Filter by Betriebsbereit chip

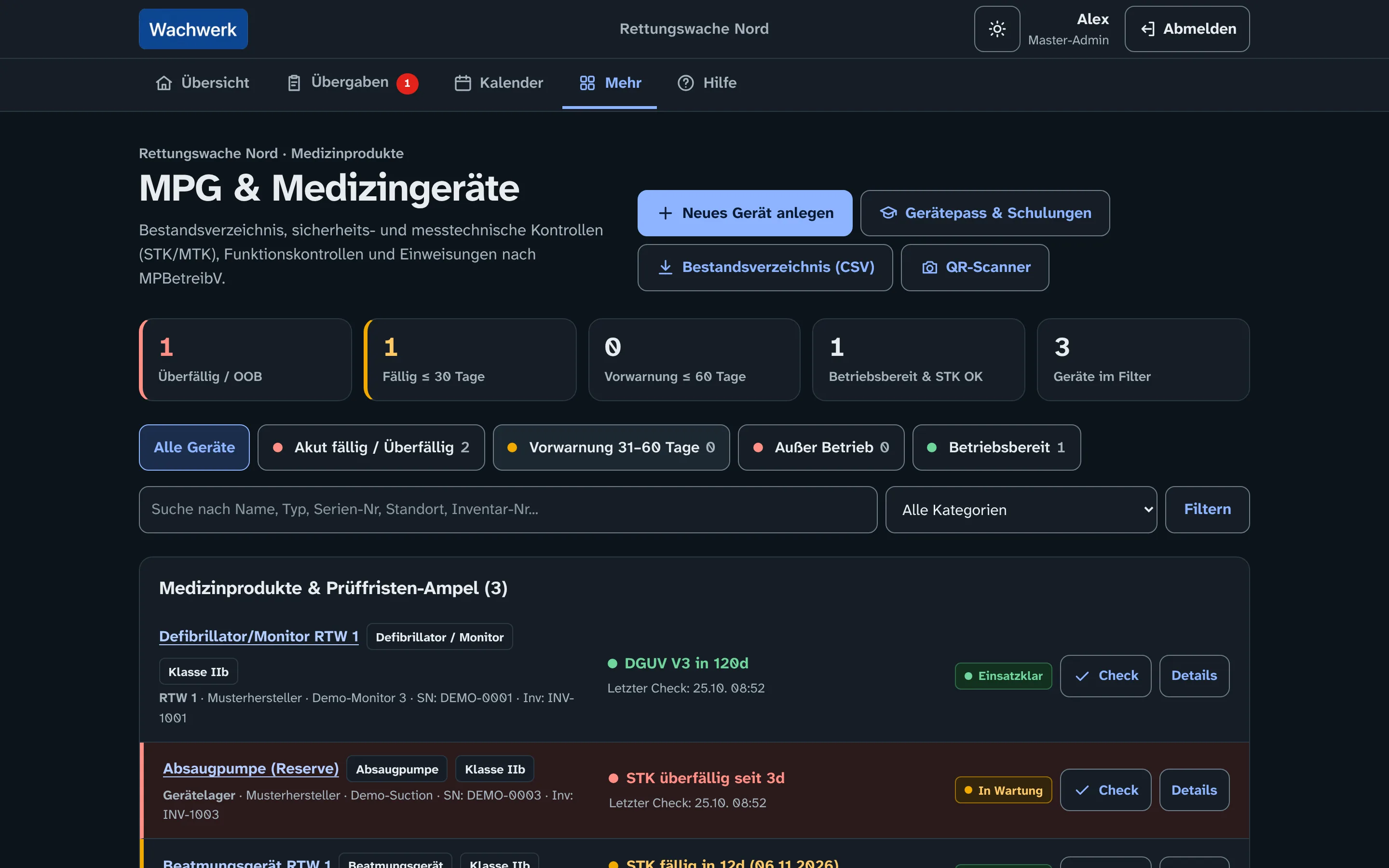[996, 447]
